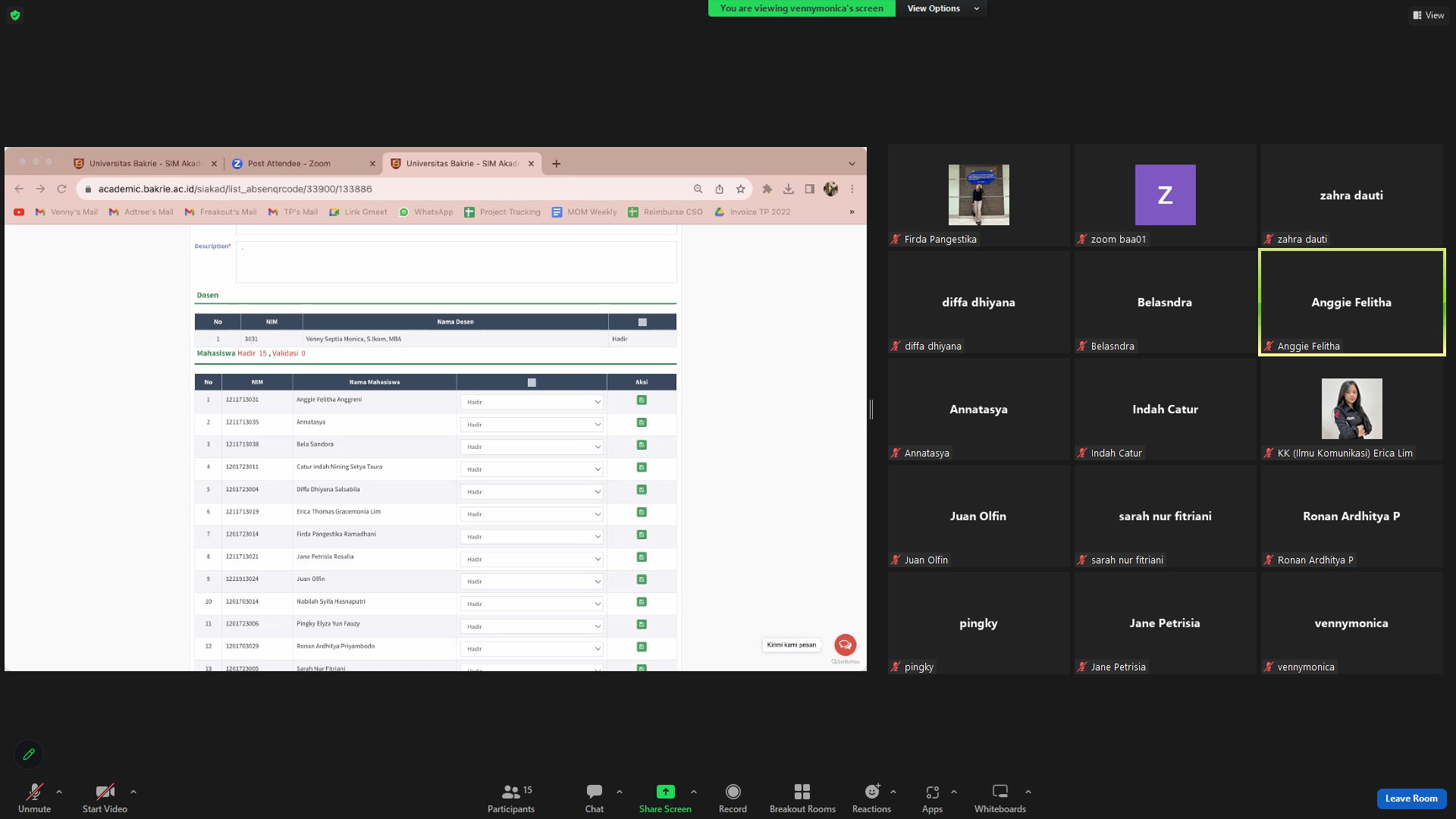Open attendance dropdown for Erica Thomas Gracemonia Lim
This screenshot has width=1456, height=819.
click(x=532, y=514)
